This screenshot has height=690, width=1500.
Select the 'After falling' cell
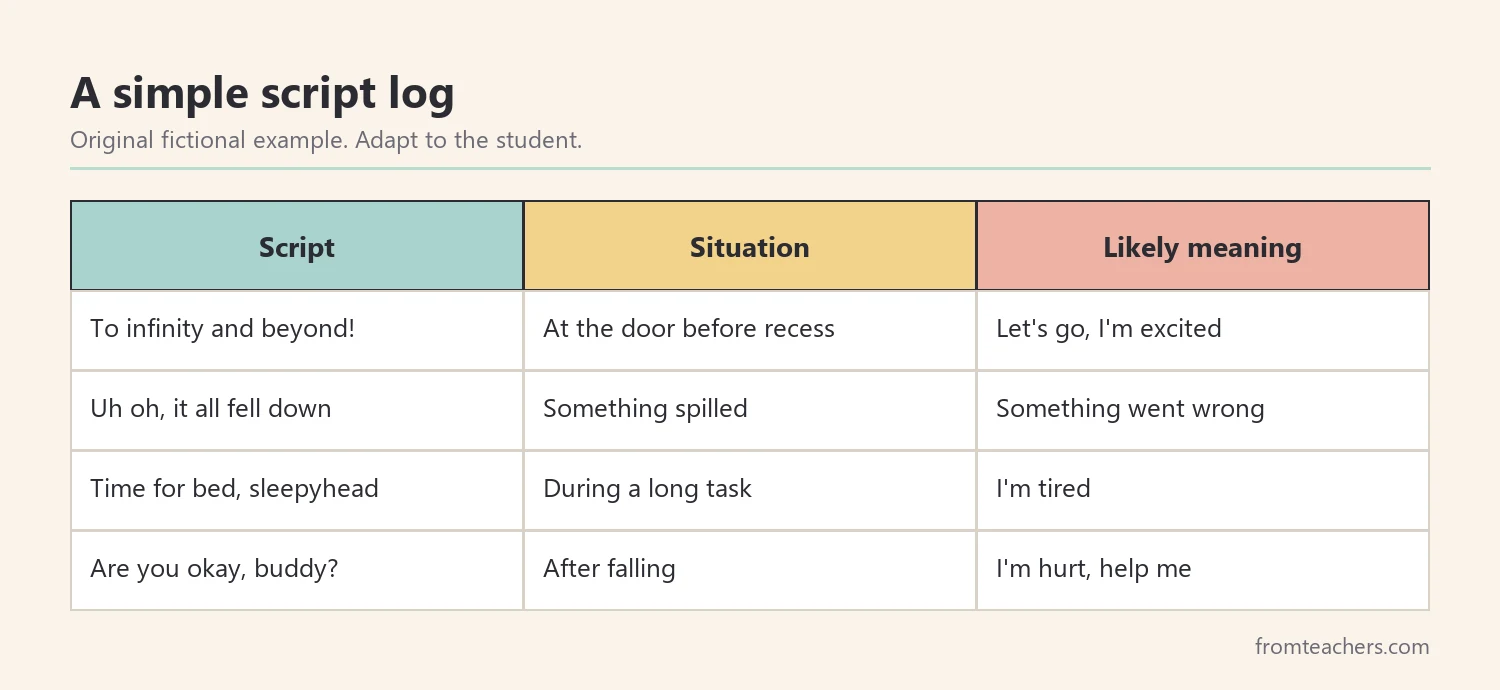(750, 570)
